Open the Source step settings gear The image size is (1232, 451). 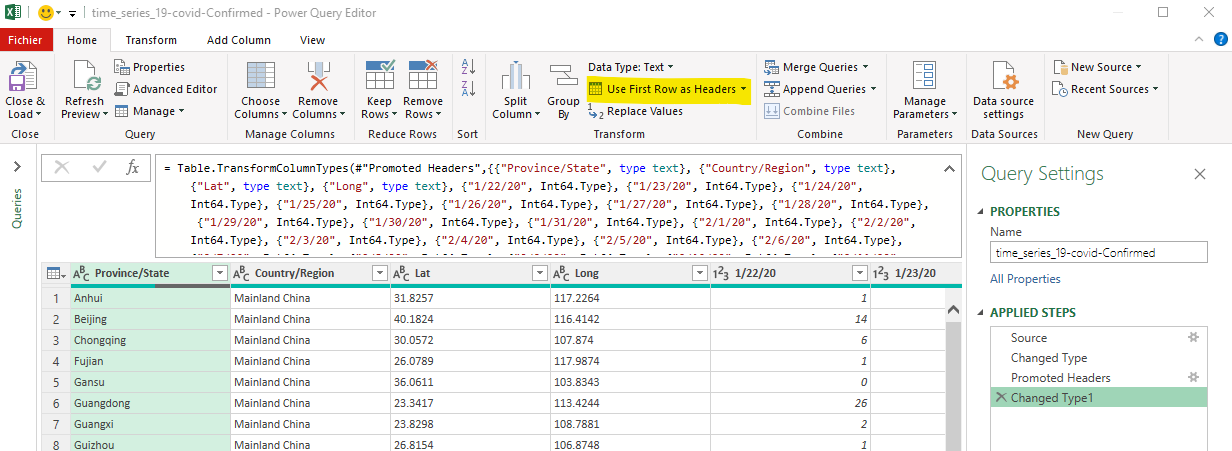click(1192, 338)
